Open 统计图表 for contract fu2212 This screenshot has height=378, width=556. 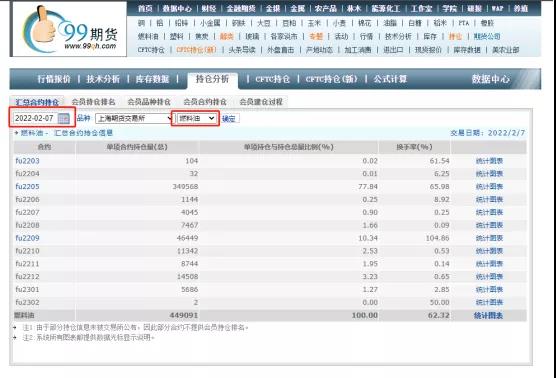489,277
